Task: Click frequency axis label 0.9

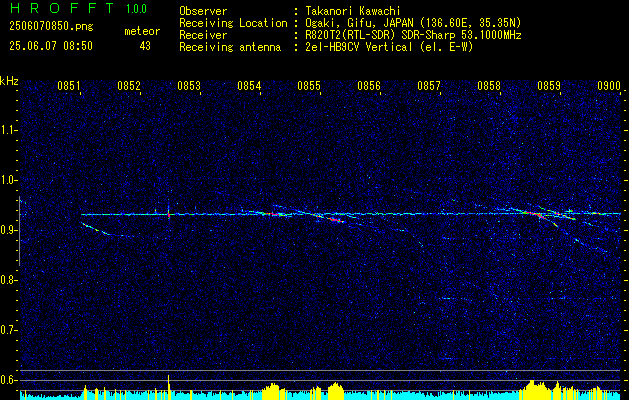Action: (8, 230)
